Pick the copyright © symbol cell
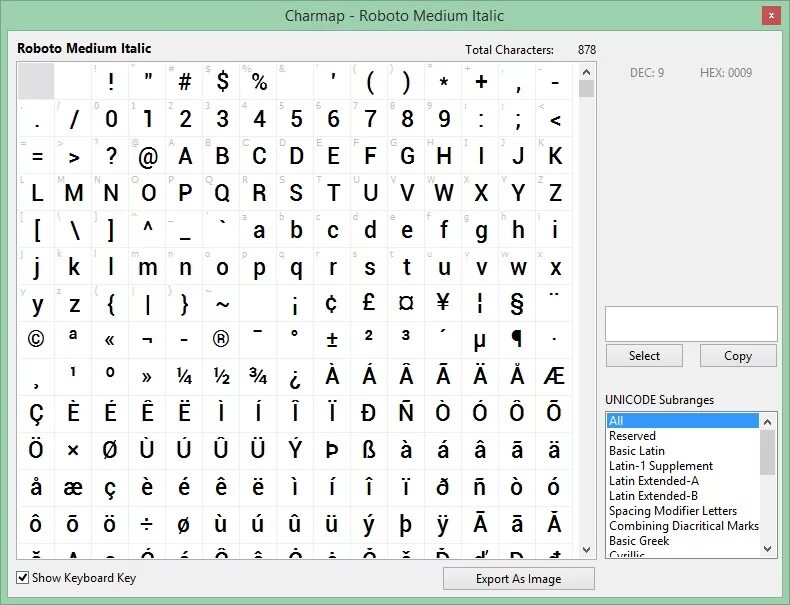This screenshot has width=790, height=605. pos(36,341)
